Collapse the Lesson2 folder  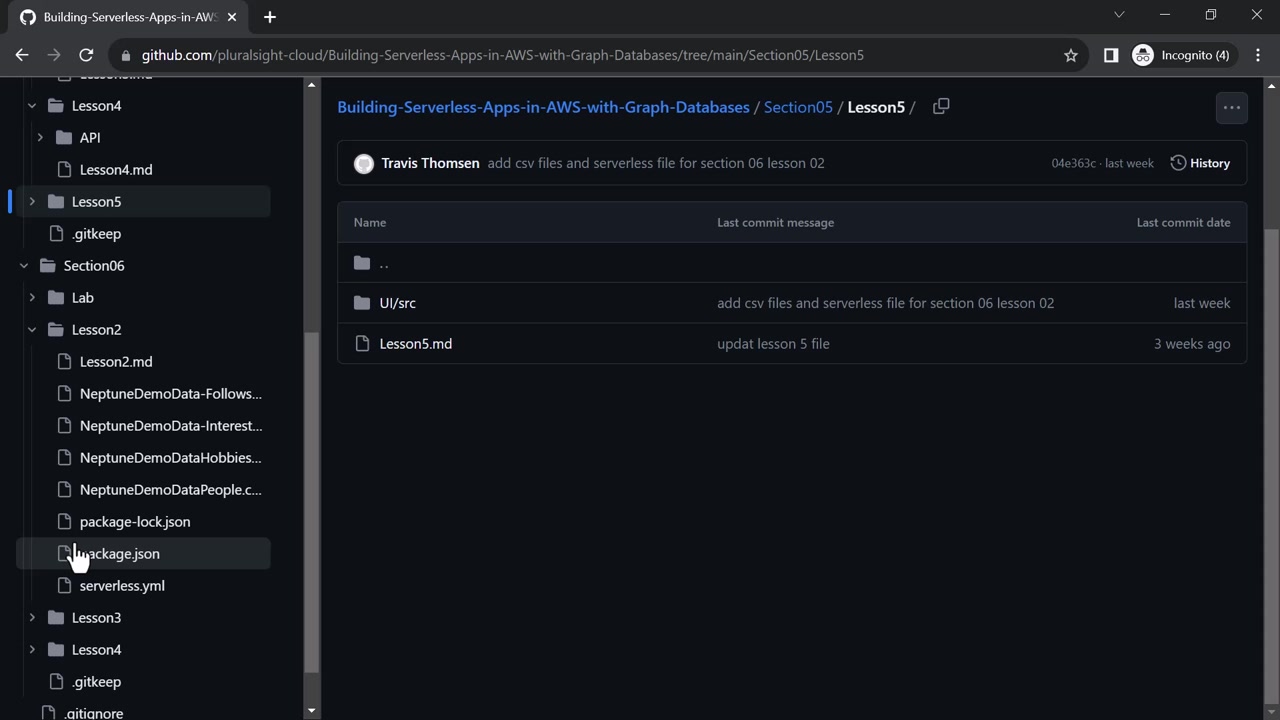(32, 330)
